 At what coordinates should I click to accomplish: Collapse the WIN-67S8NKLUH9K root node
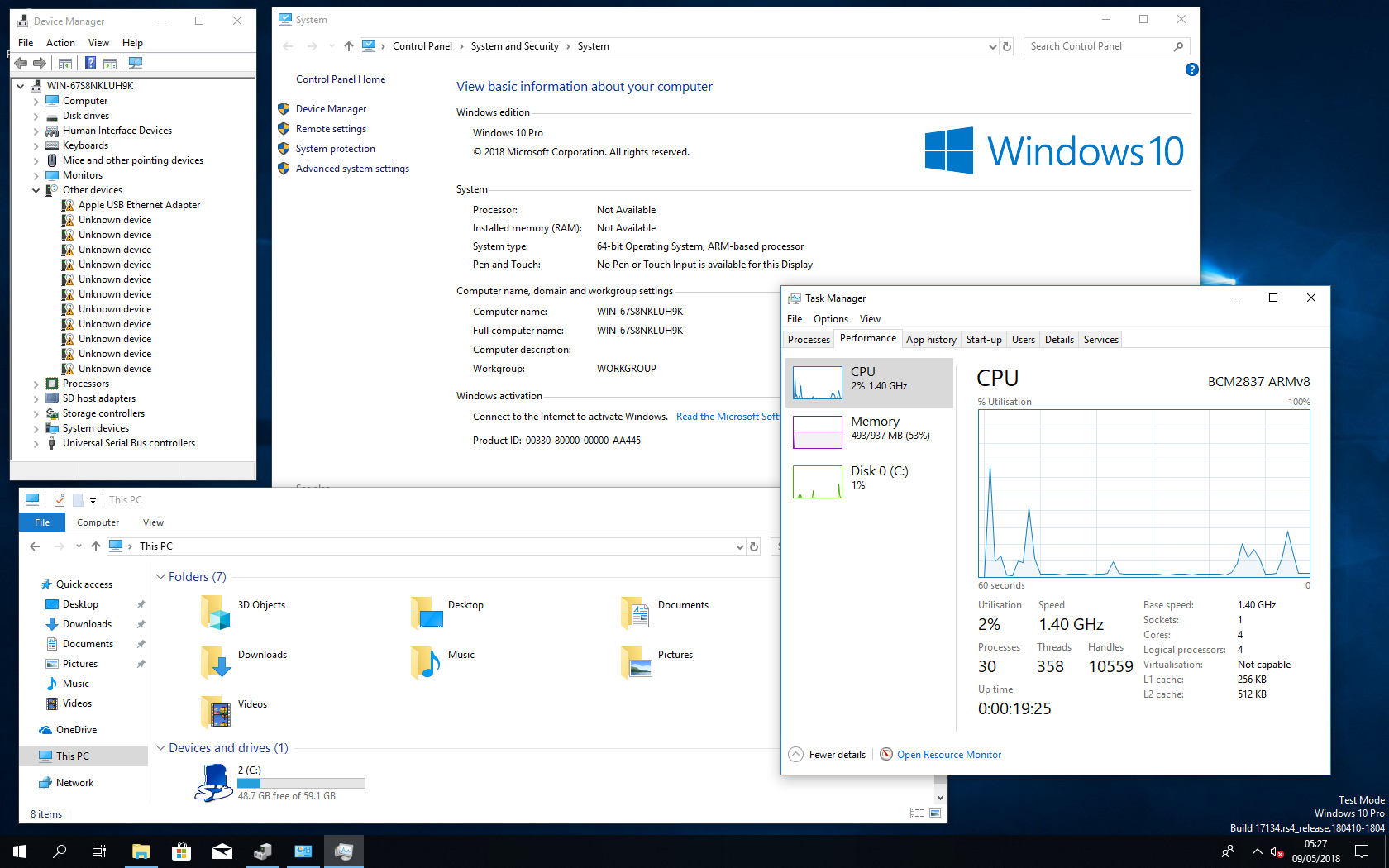pos(21,86)
